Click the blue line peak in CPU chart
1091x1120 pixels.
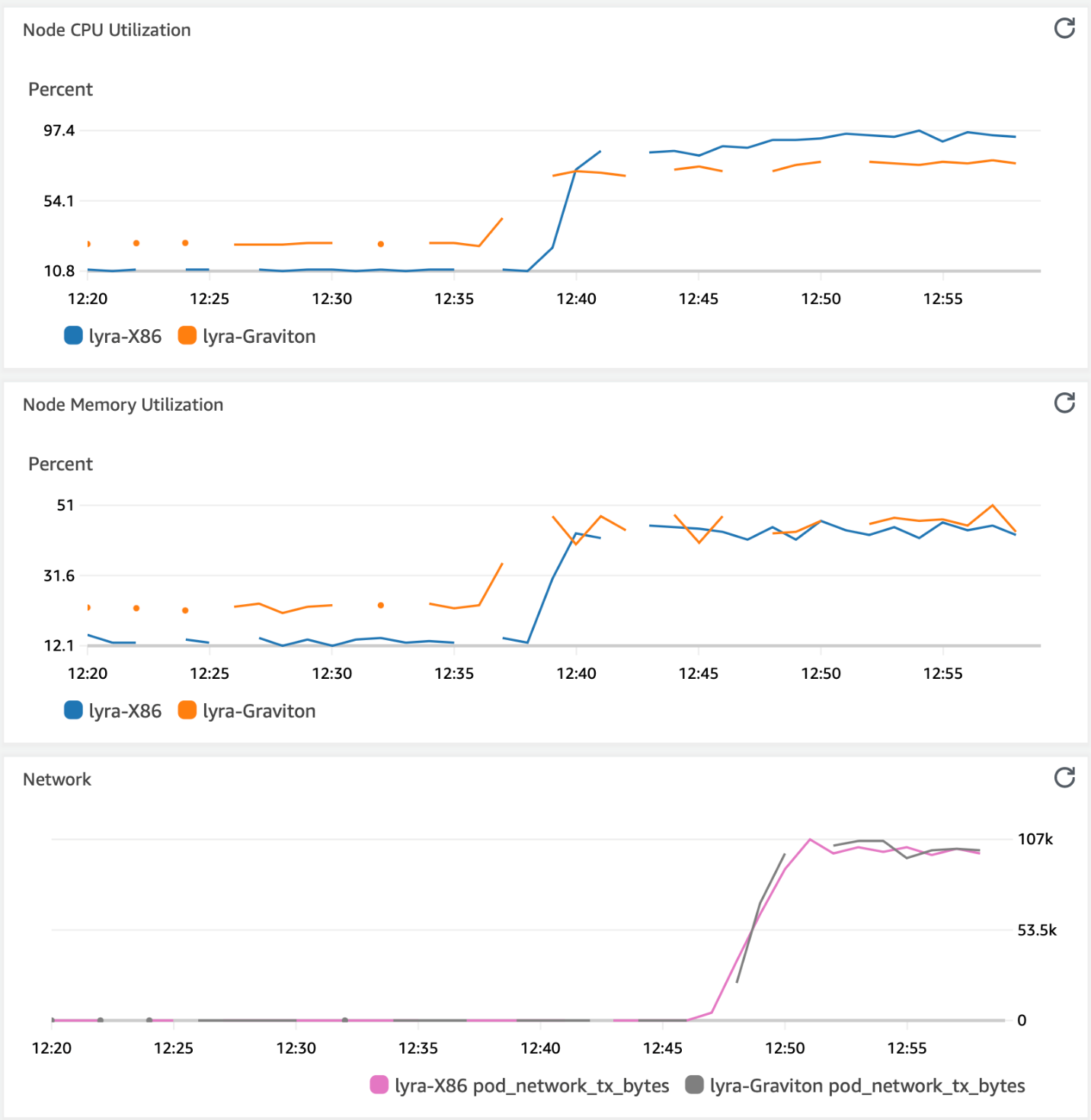pos(918,130)
